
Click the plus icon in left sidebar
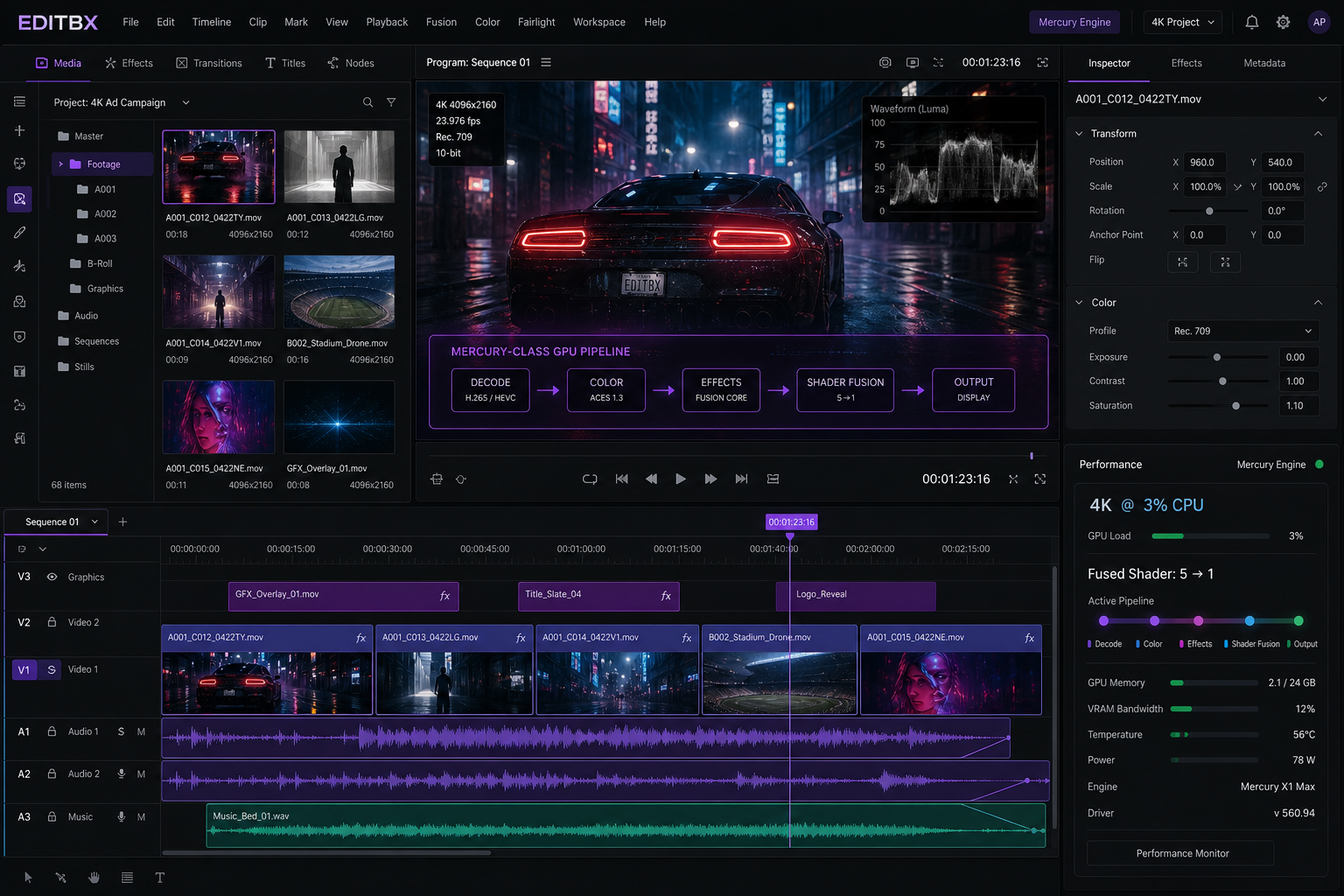coord(19,130)
